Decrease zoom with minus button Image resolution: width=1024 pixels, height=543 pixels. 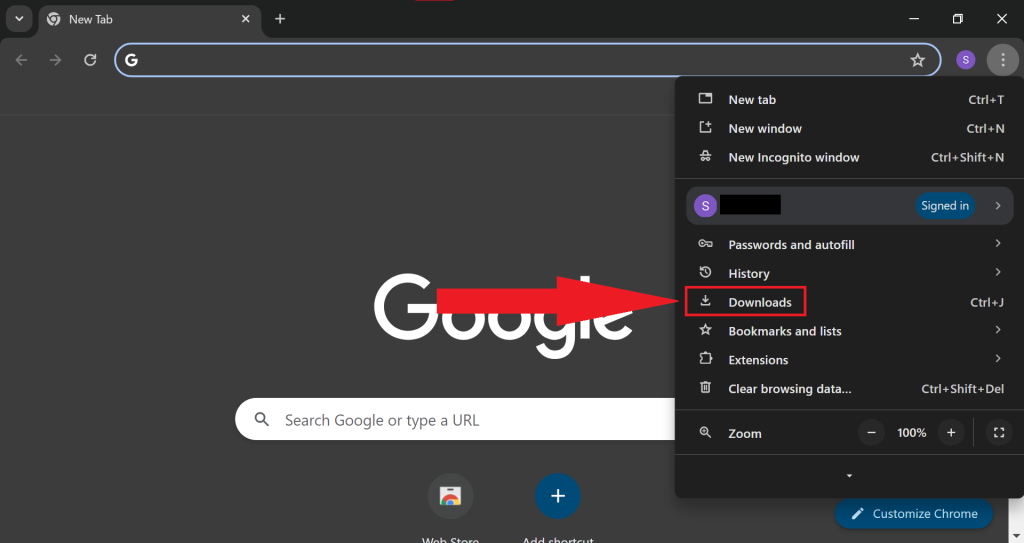click(x=871, y=433)
